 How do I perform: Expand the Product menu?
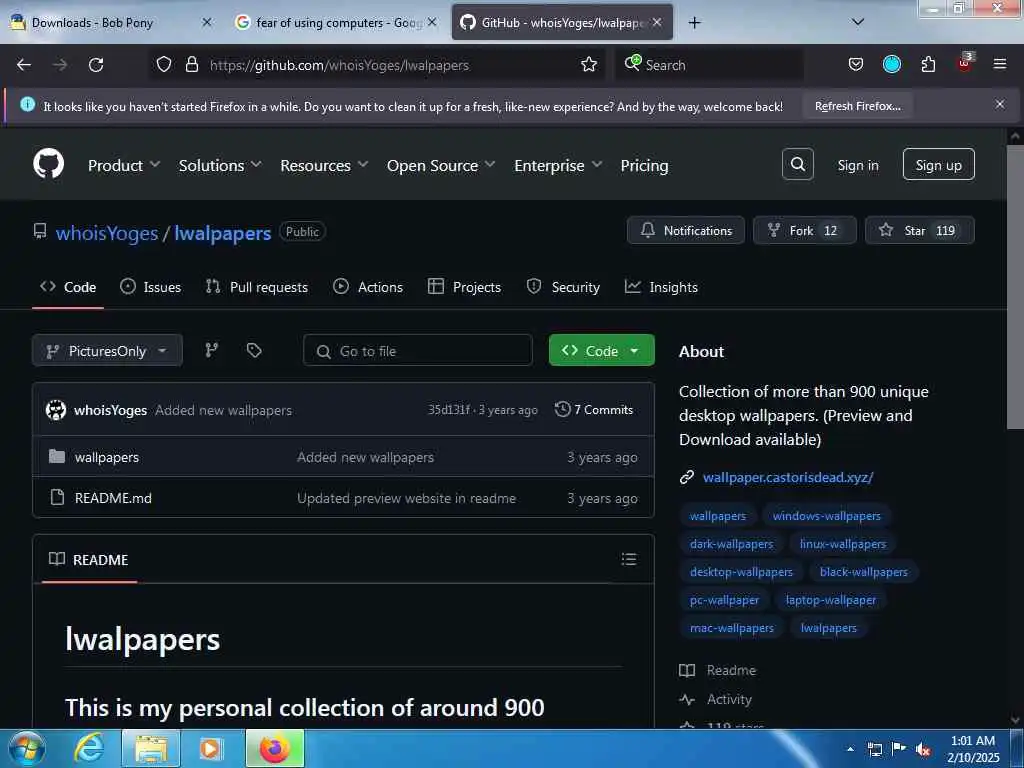(x=124, y=165)
